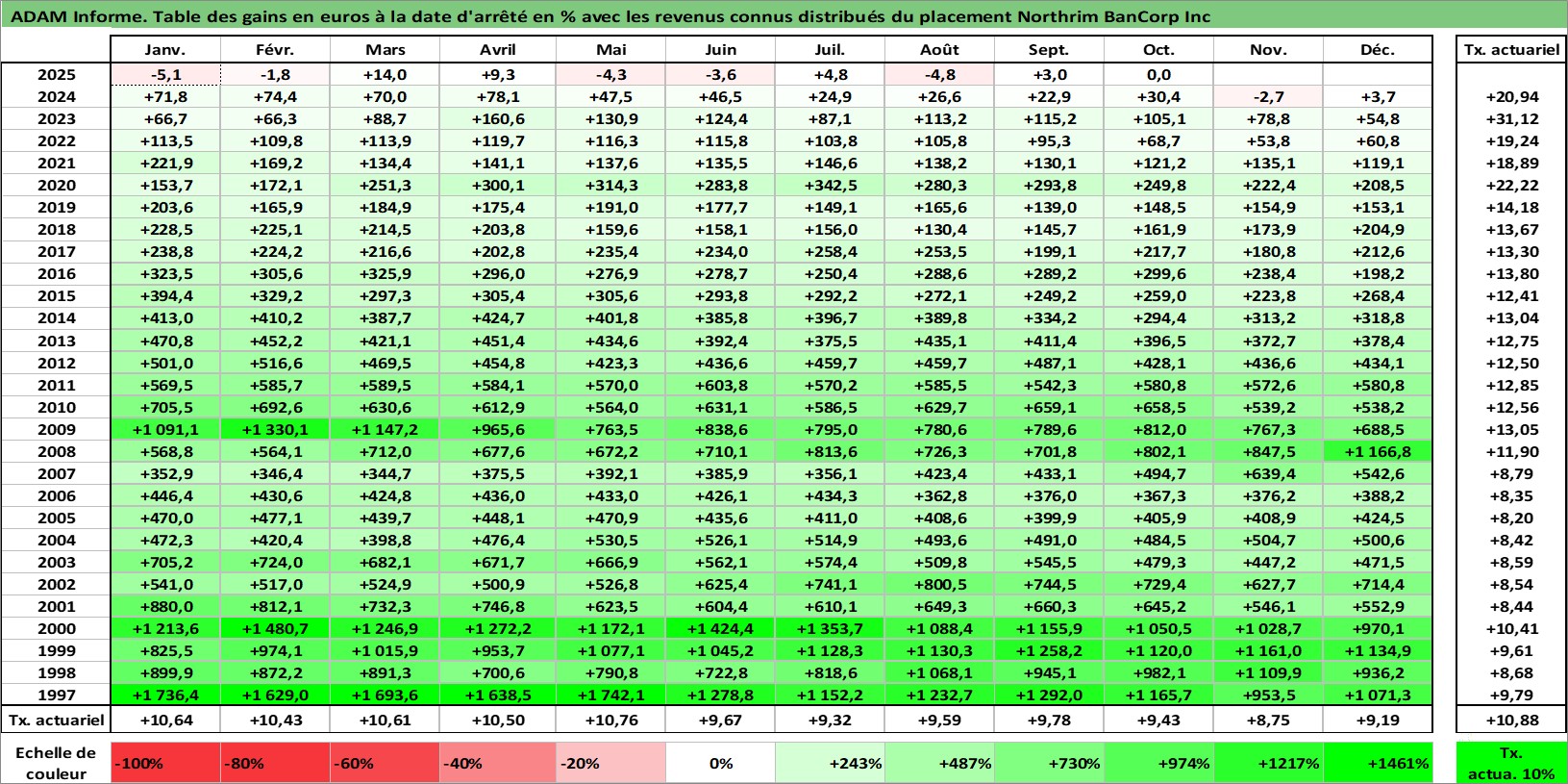Click the 'Tx. actua. 10%' green cell
Screen dimensions: 1568x784
(x=1511, y=763)
